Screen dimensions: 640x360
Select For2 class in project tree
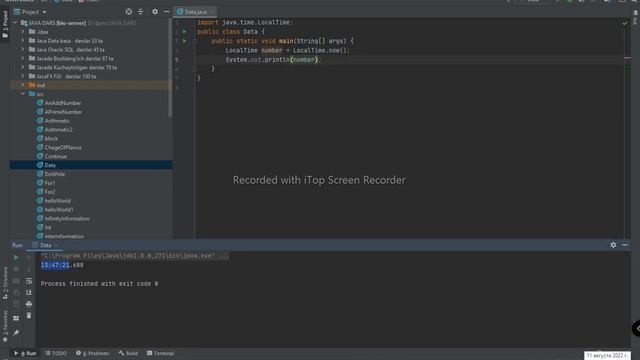pyautogui.click(x=50, y=192)
